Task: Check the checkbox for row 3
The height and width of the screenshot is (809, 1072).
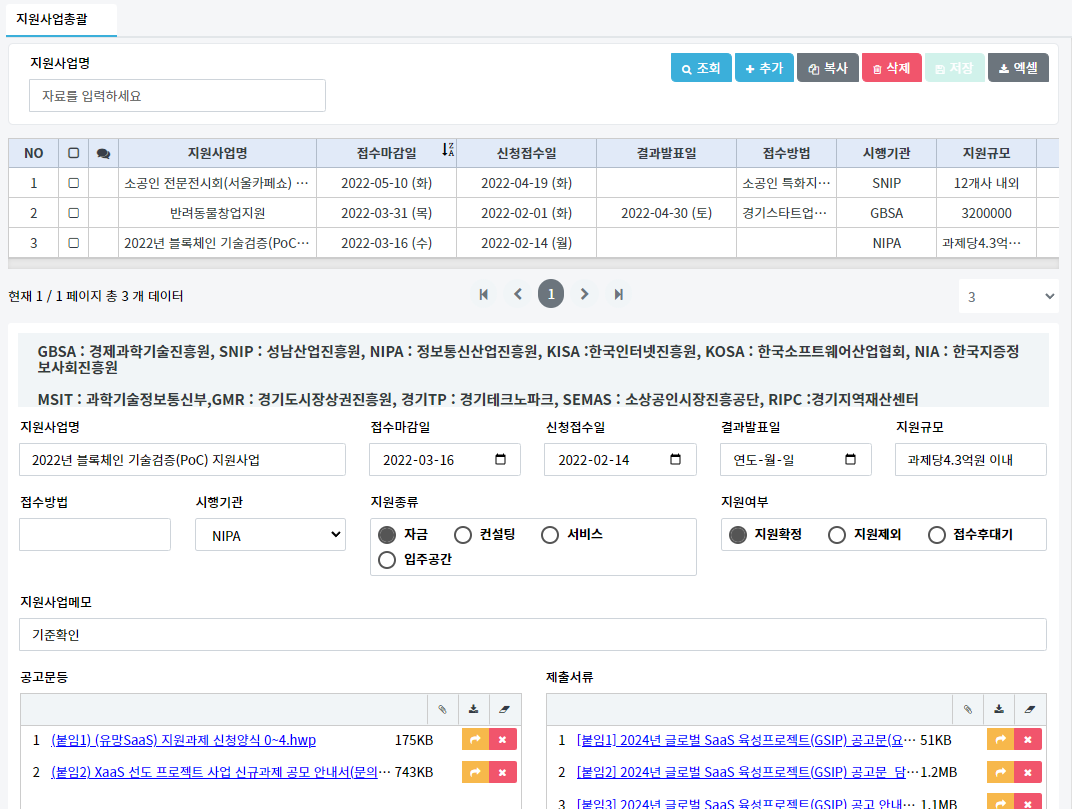Action: (73, 243)
